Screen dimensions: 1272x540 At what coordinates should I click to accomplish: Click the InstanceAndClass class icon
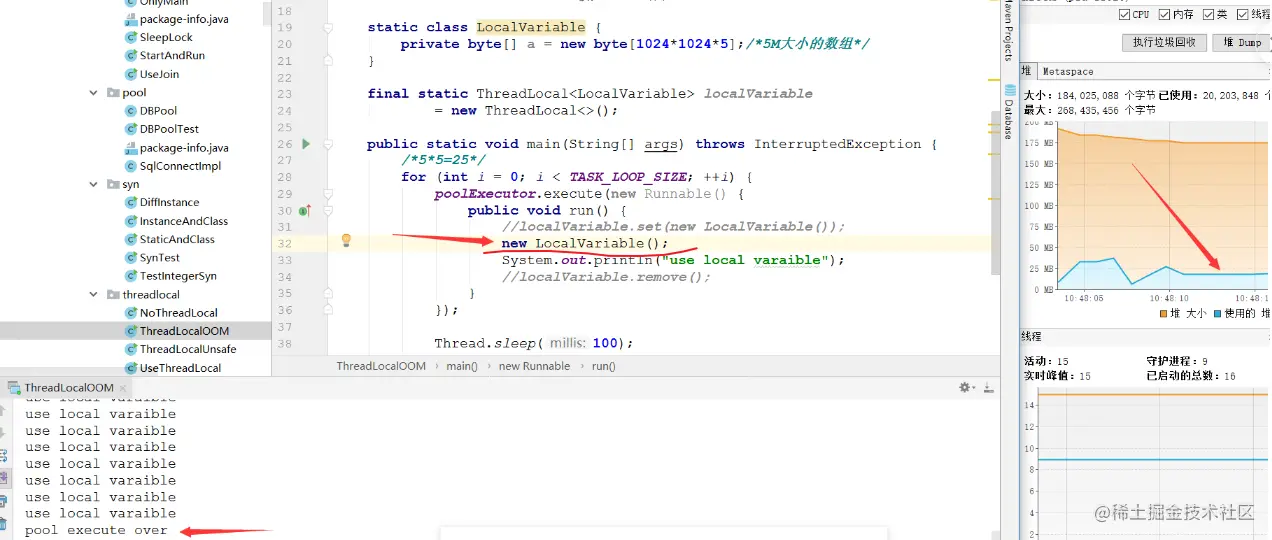[131, 222]
